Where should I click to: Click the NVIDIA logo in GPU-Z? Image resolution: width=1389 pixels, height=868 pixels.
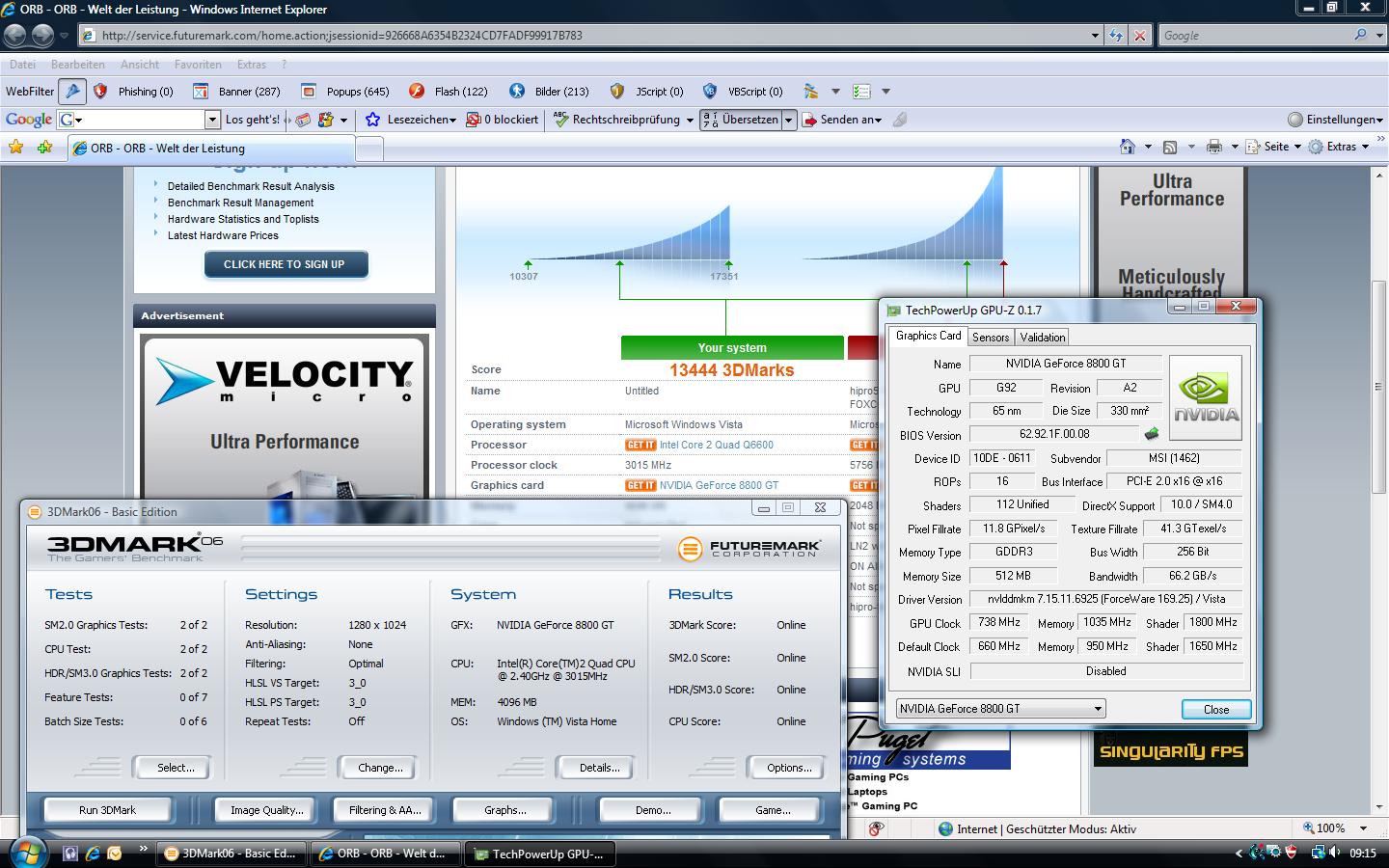click(1206, 397)
